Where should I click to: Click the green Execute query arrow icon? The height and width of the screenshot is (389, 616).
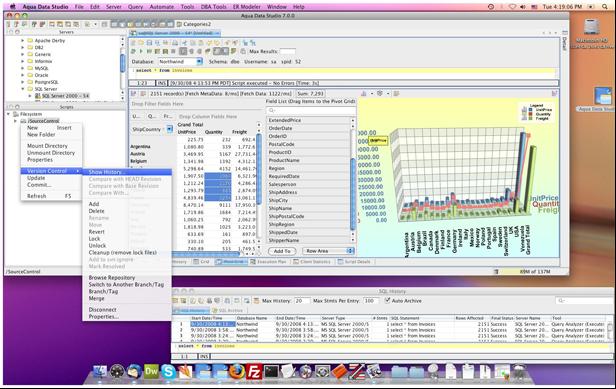pyautogui.click(x=141, y=51)
